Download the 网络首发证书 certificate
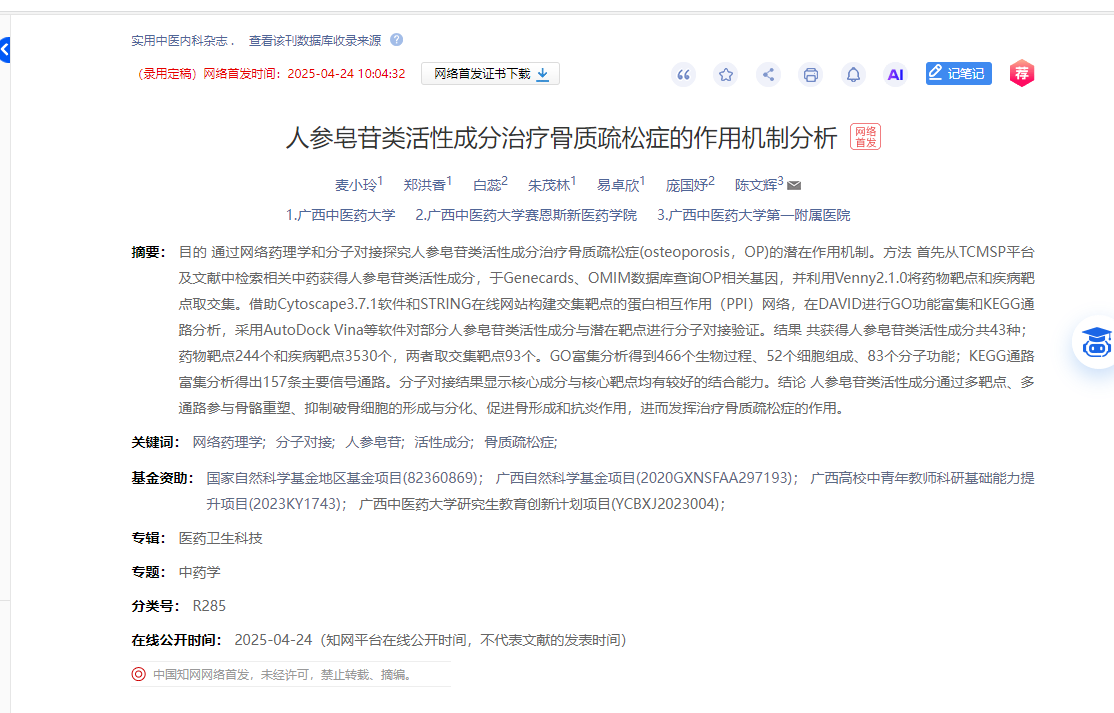 click(x=483, y=73)
